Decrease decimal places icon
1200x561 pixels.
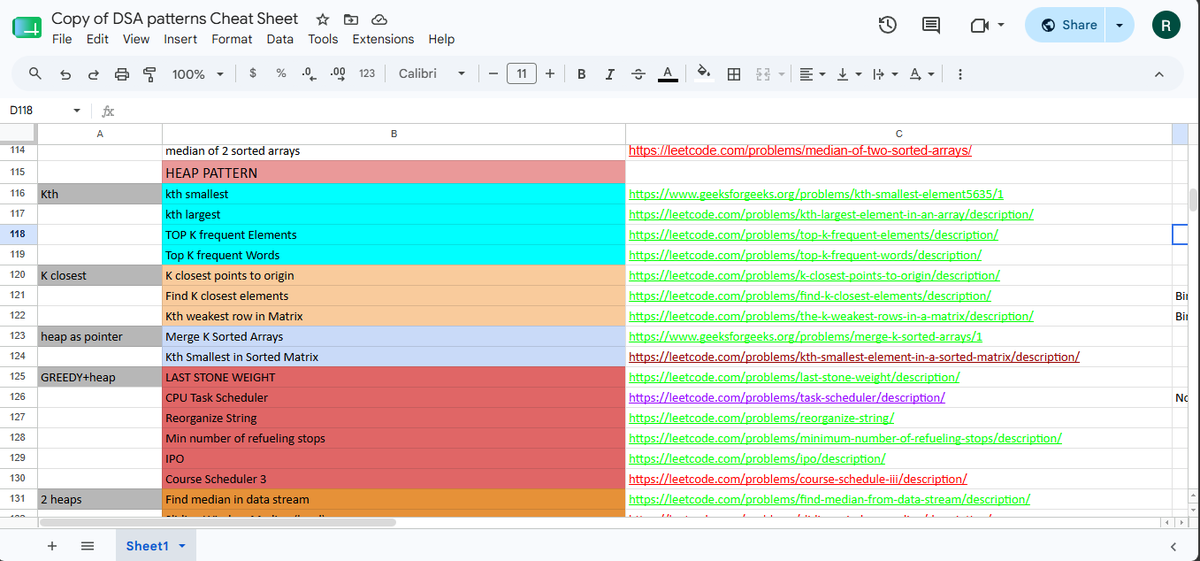[x=310, y=73]
